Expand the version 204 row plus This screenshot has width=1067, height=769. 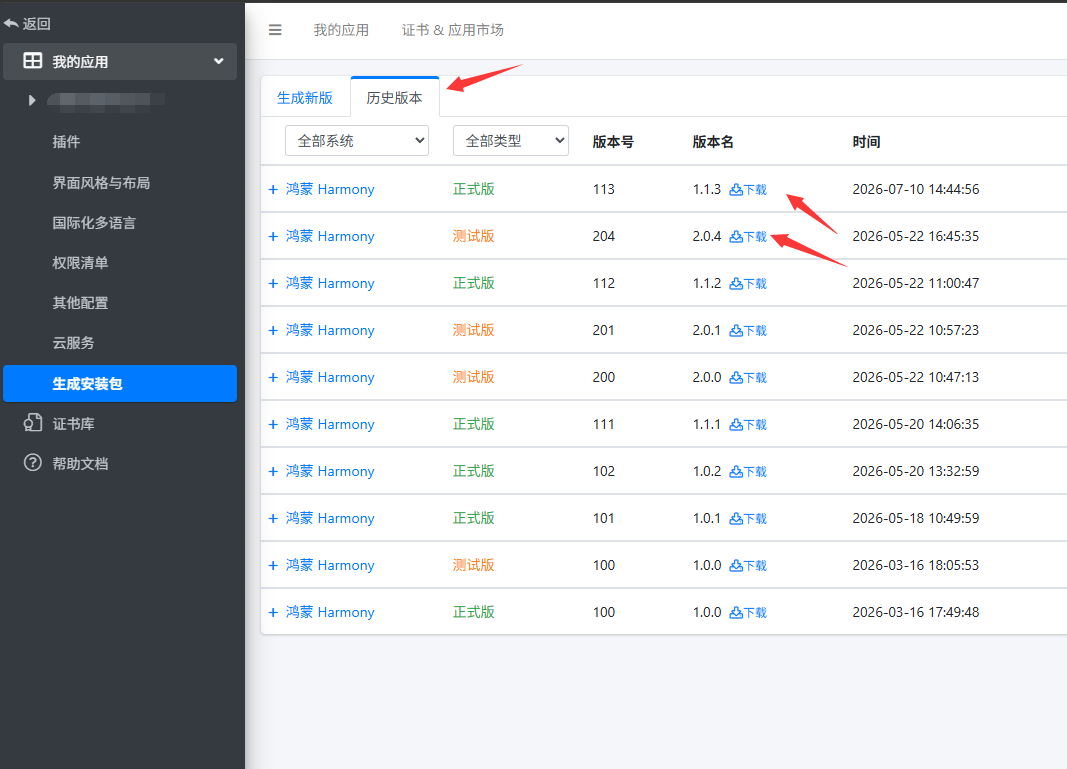point(273,236)
